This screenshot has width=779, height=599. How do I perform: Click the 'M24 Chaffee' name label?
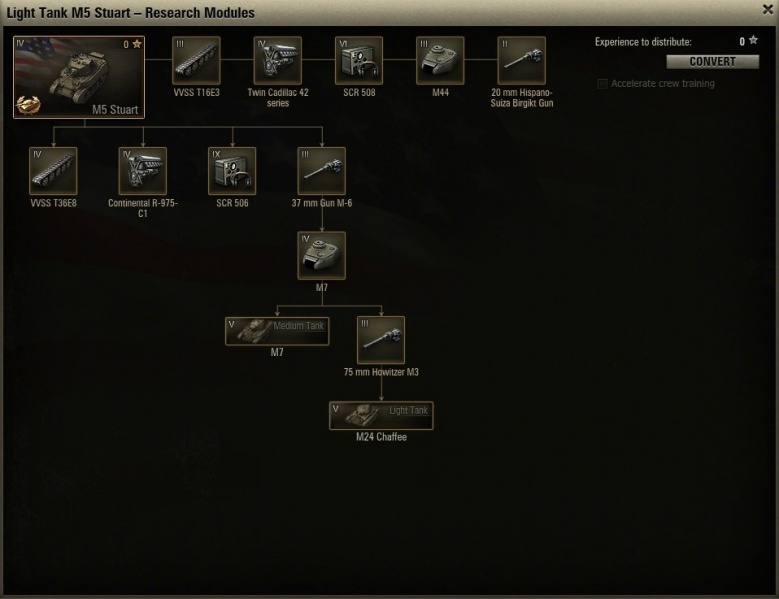point(381,437)
